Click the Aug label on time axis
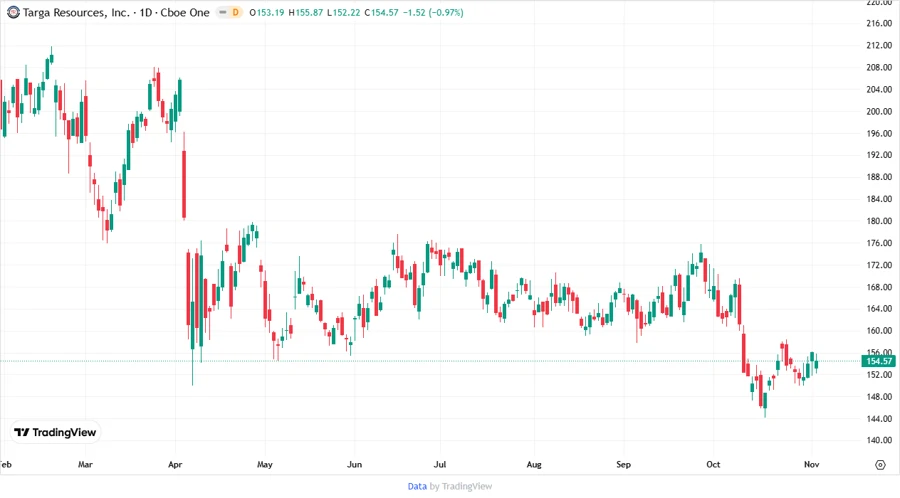This screenshot has height=498, width=900. coord(534,464)
